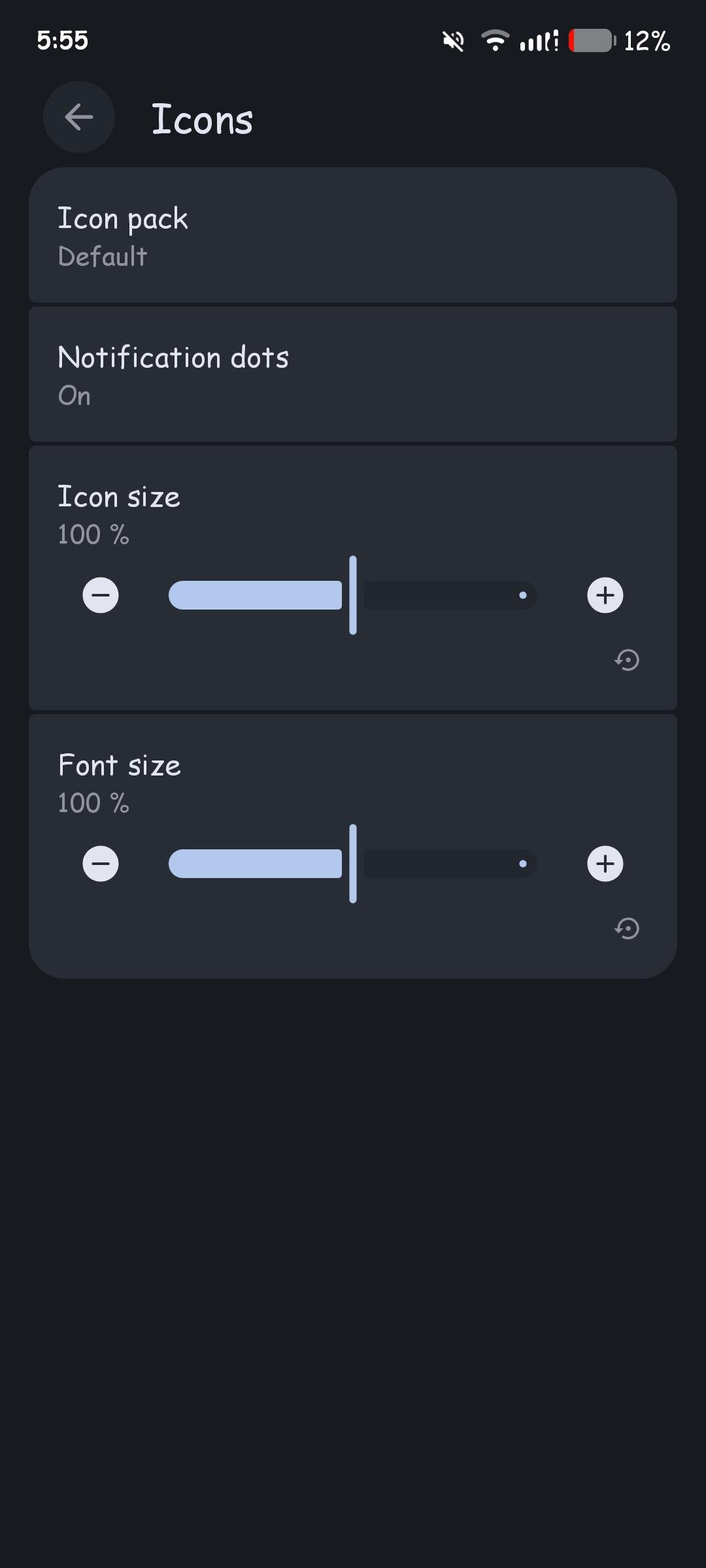
Task: Click the Font size slider end dot
Action: coord(523,864)
